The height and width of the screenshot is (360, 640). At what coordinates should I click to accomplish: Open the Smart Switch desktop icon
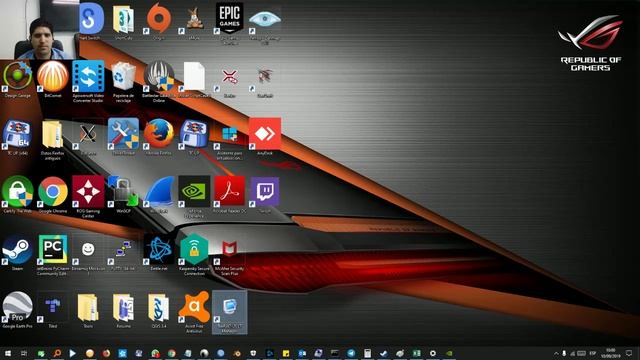91,19
